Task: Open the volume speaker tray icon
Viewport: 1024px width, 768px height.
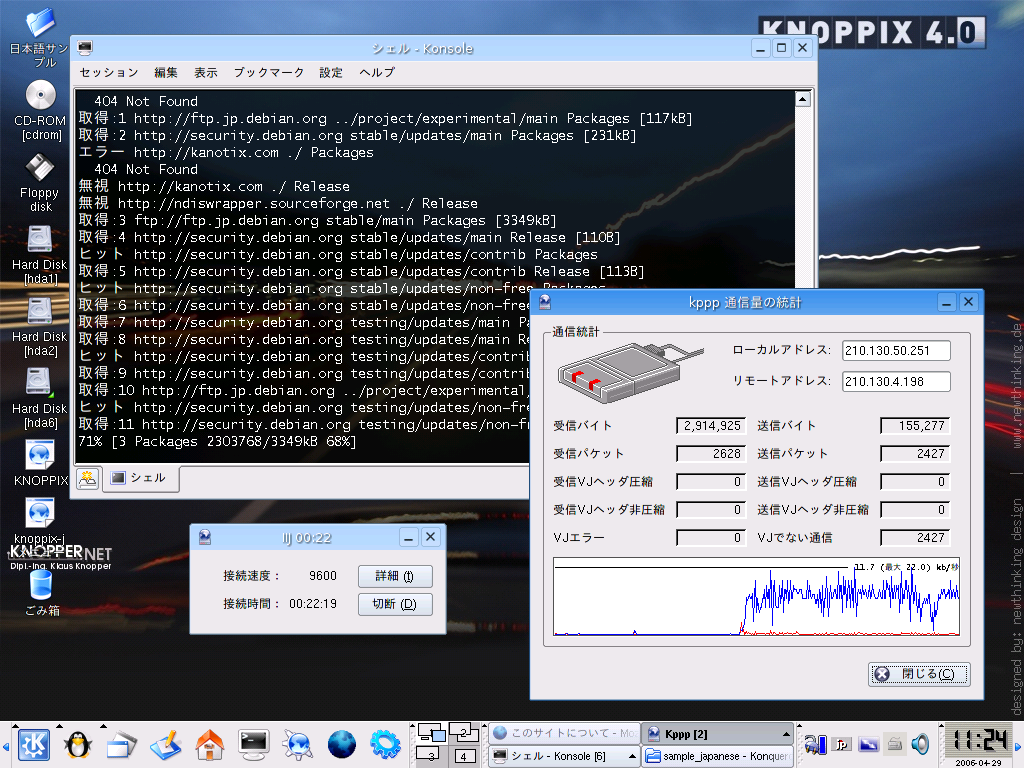Action: point(921,744)
